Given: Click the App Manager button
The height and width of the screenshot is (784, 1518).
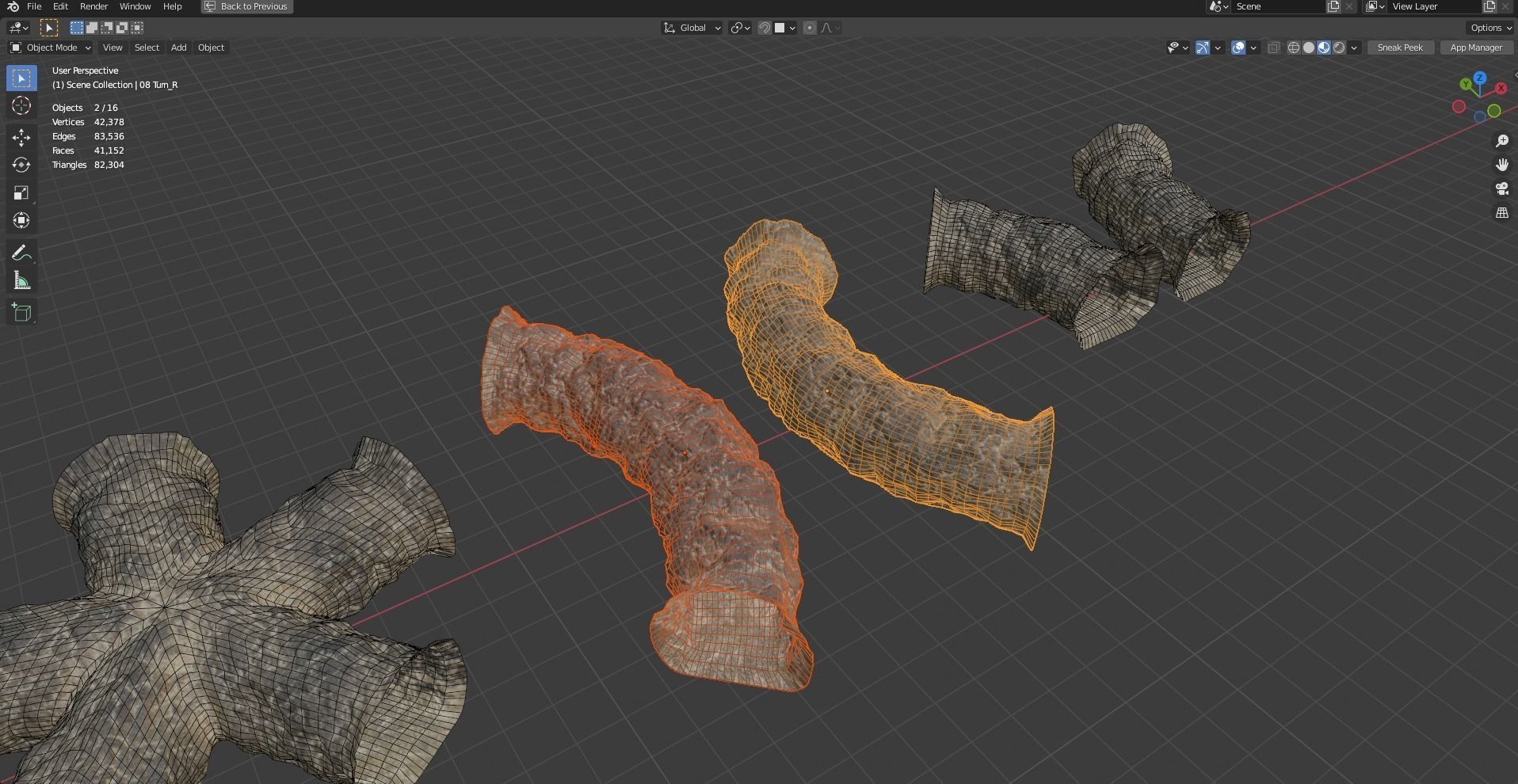Looking at the screenshot, I should point(1476,48).
